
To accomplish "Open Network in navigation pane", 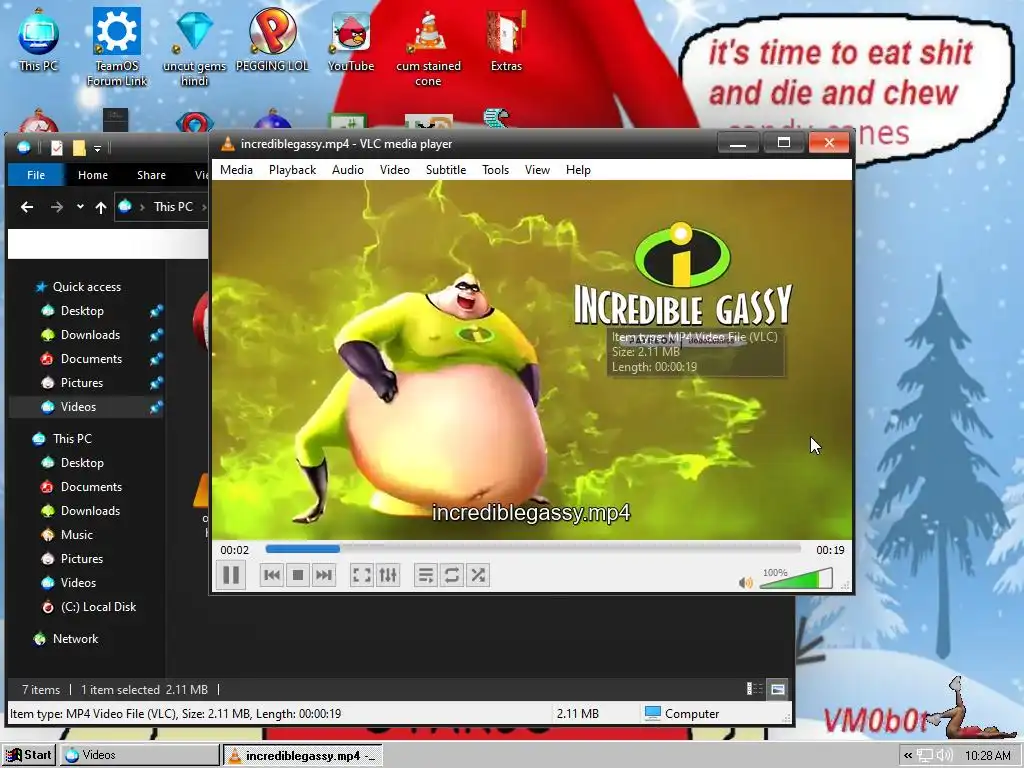I will pyautogui.click(x=75, y=639).
